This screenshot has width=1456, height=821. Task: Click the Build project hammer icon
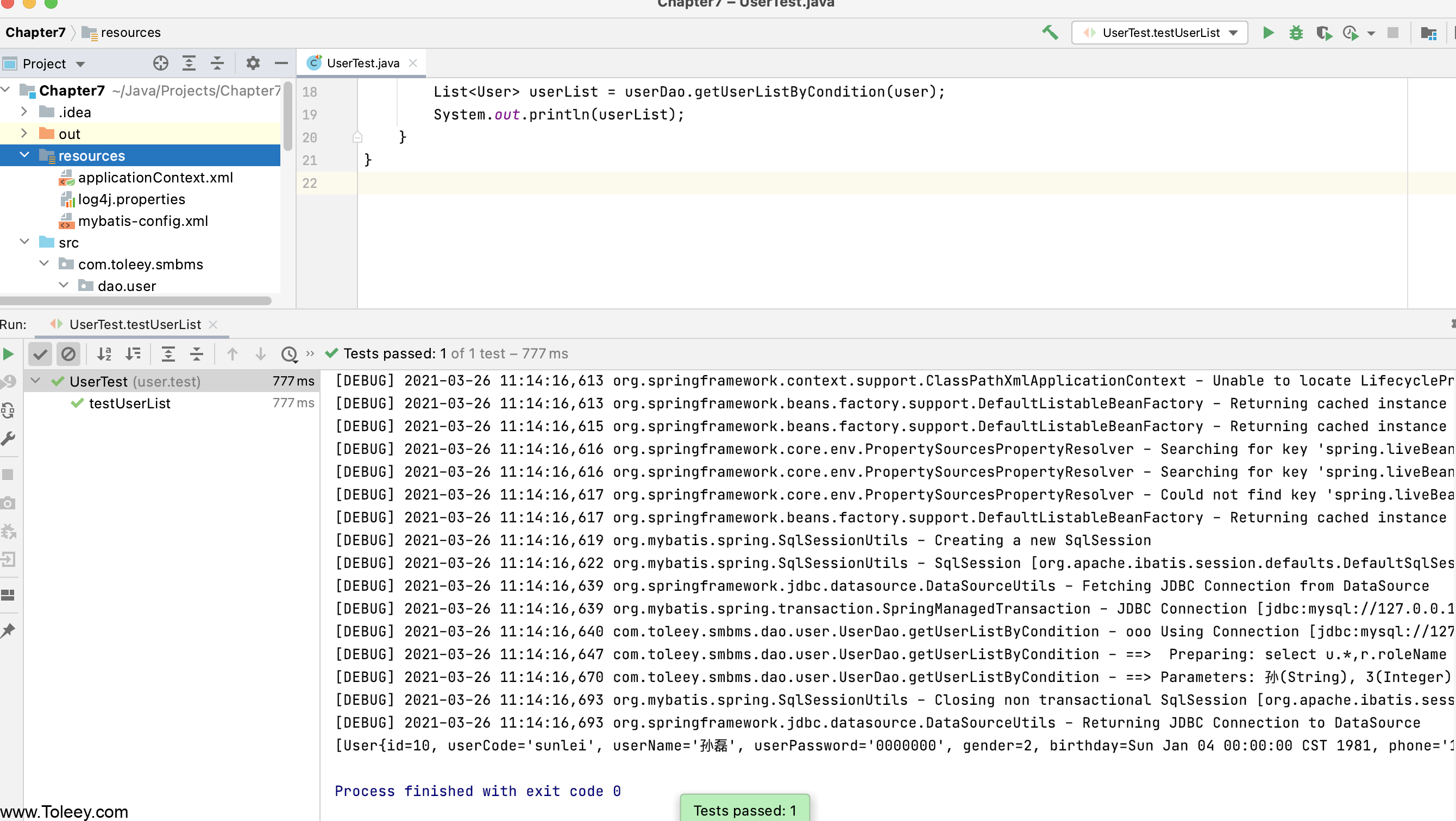tap(1050, 33)
